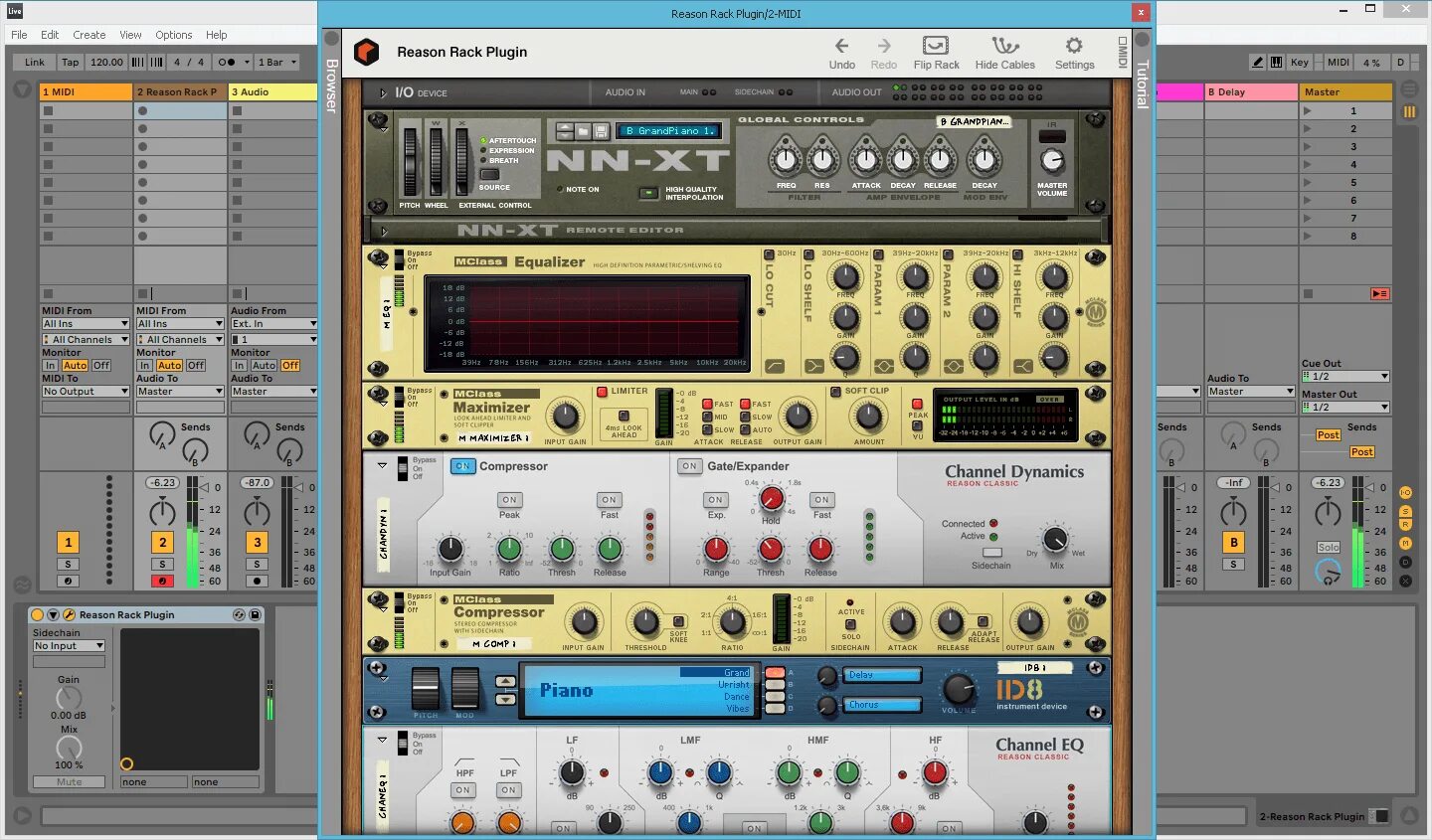
Task: Click the Link button
Action: 33,61
